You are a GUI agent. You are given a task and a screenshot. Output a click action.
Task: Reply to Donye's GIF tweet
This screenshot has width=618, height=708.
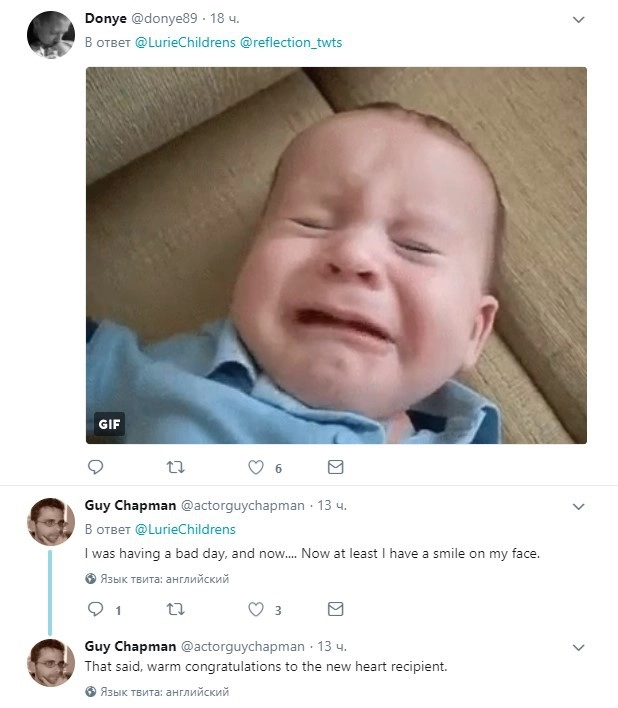click(x=96, y=467)
